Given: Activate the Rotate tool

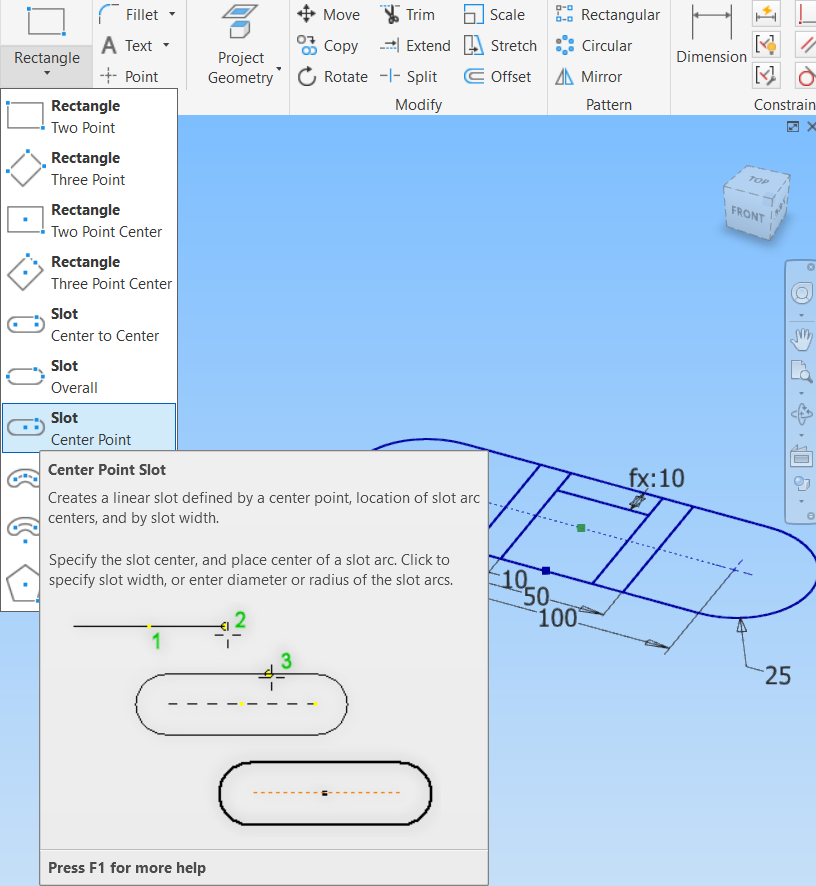Looking at the screenshot, I should 332,76.
